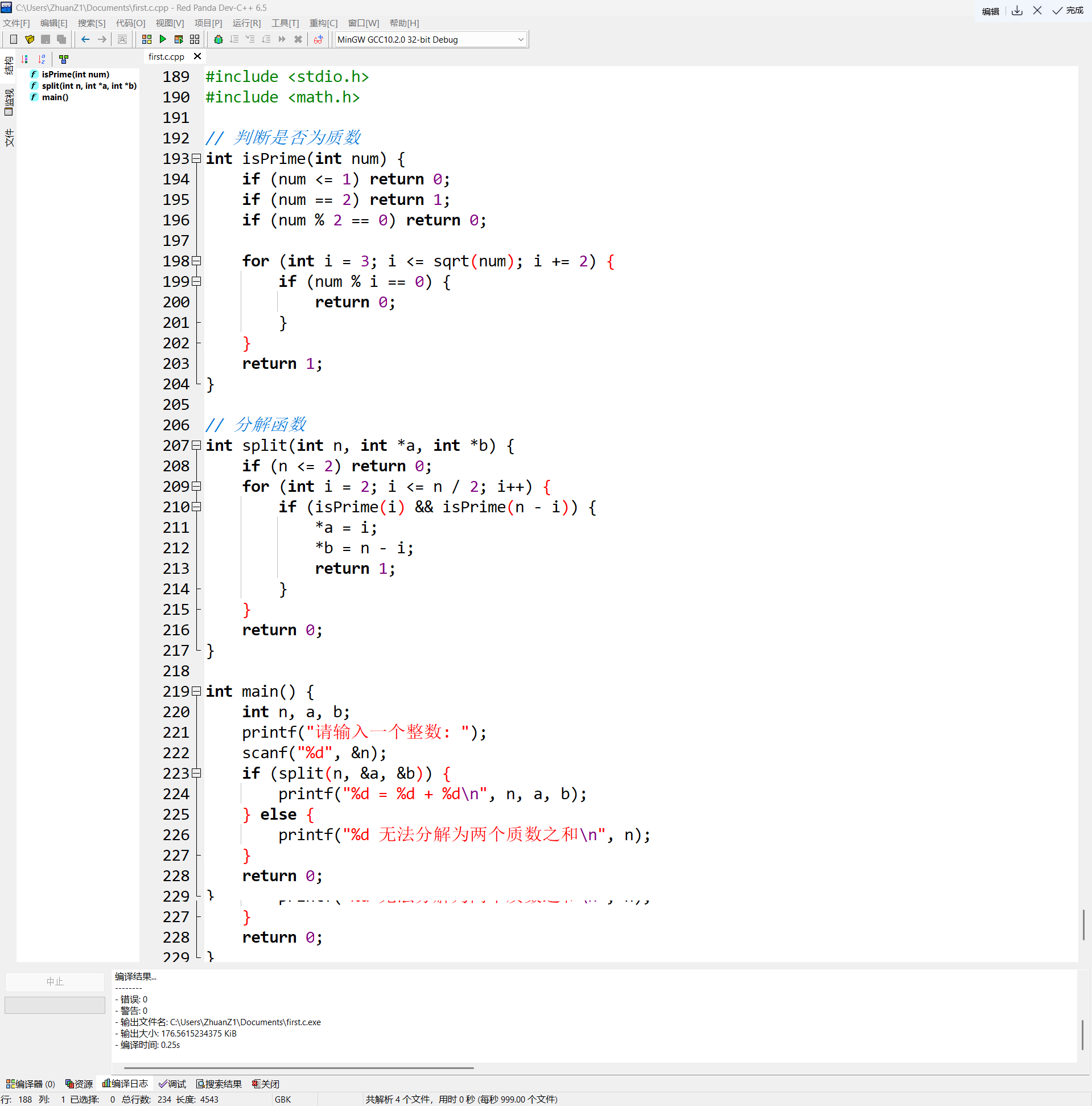Click the debugger step out icon
Viewport: 1092px width, 1106px height.
coord(266,39)
